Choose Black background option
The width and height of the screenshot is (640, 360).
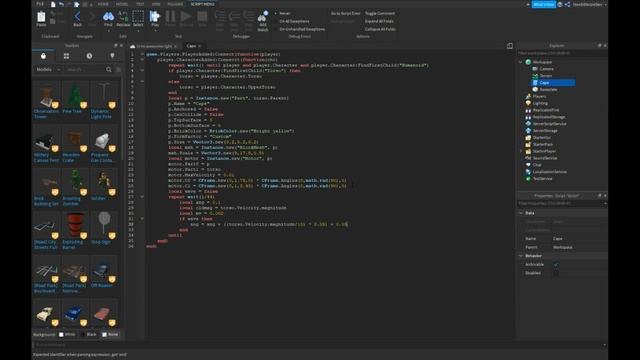coord(89,334)
